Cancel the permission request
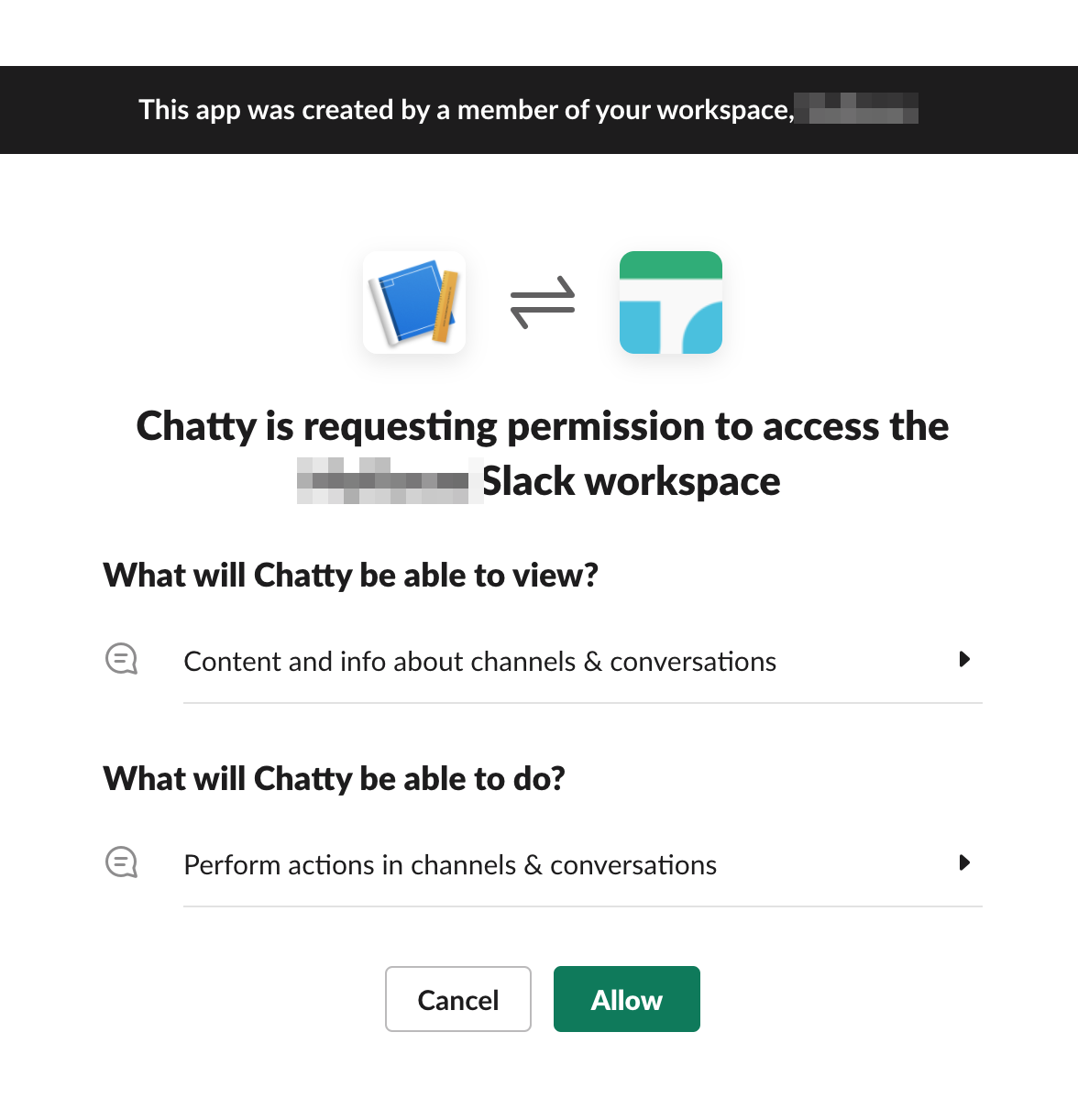Viewport: 1078px width, 1120px height. pyautogui.click(x=458, y=999)
